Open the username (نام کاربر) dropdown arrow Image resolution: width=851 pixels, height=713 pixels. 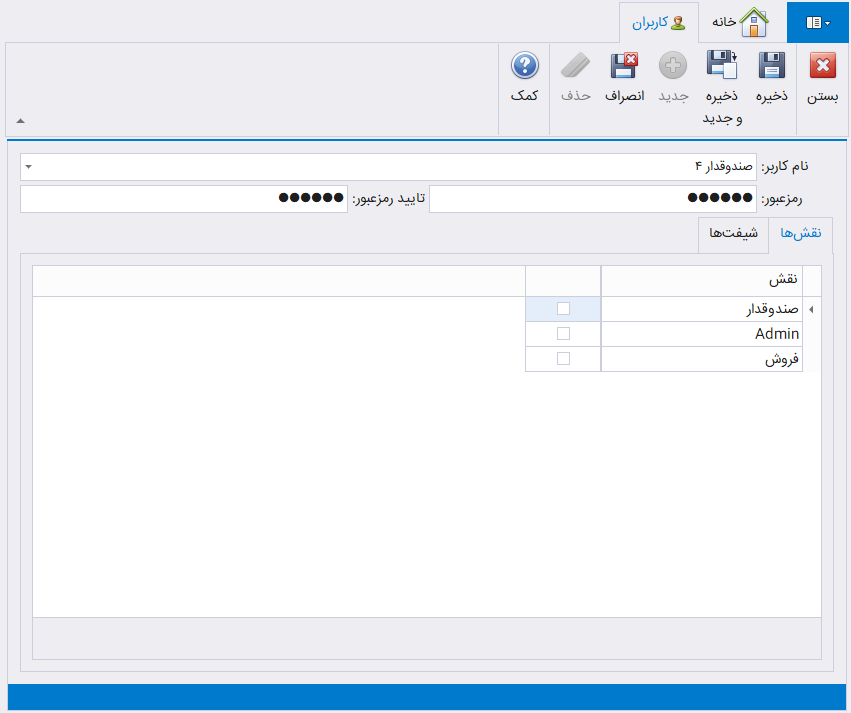coord(27,166)
